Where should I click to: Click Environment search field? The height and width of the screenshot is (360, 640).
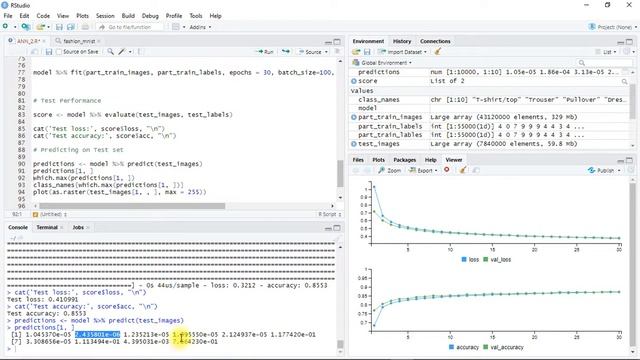(604, 62)
